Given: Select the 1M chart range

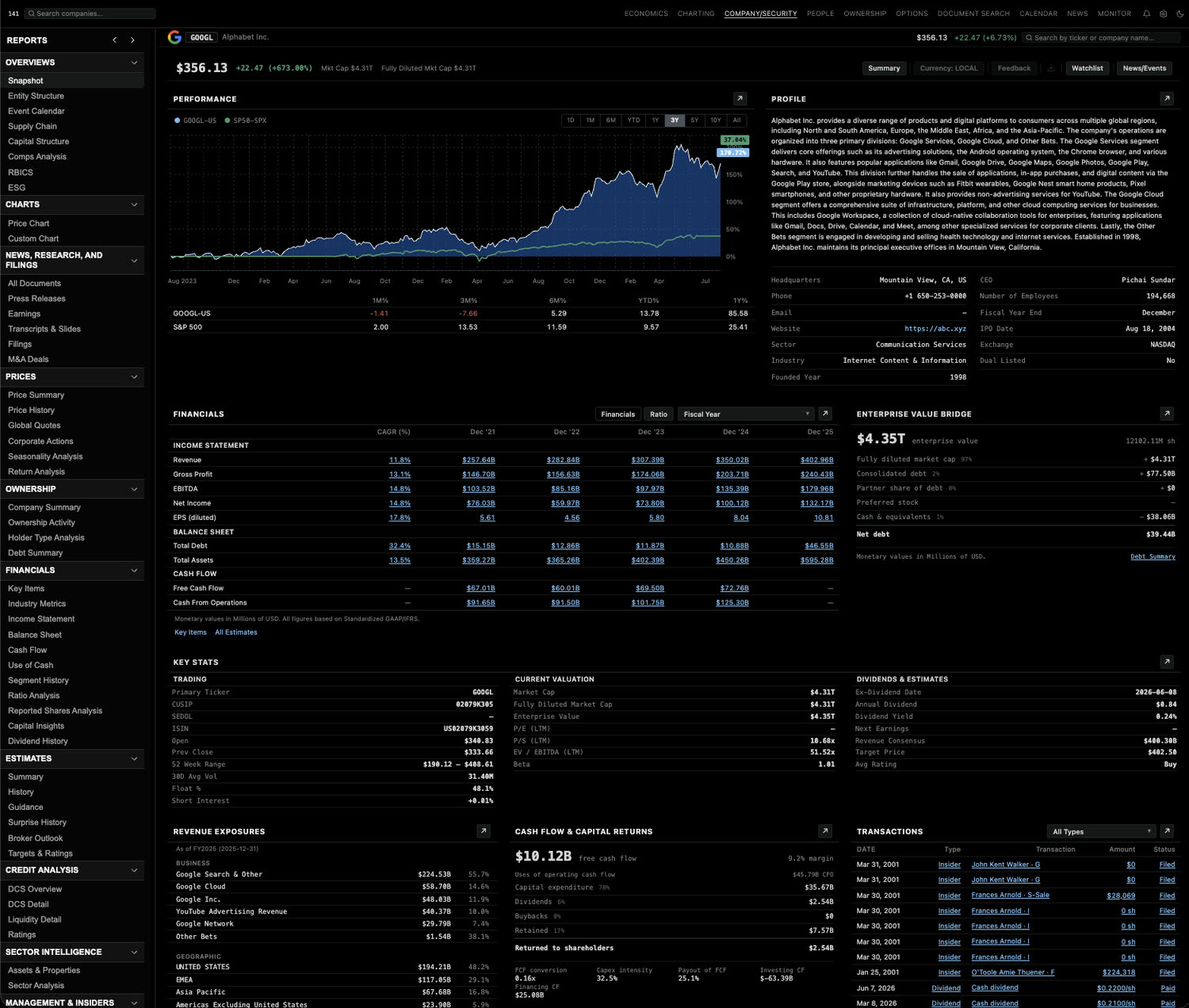Looking at the screenshot, I should (x=591, y=120).
